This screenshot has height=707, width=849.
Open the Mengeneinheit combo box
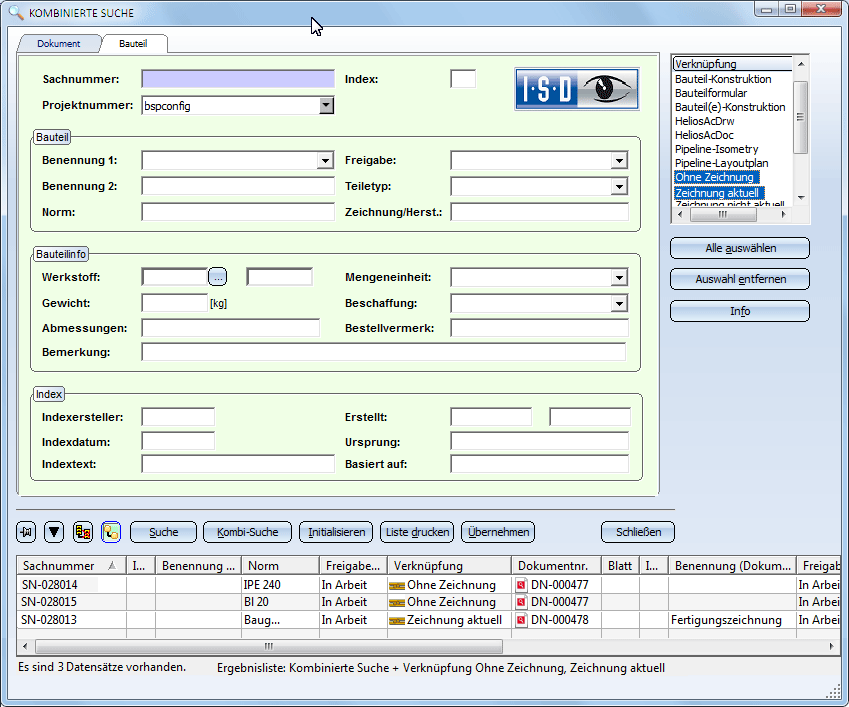(620, 278)
